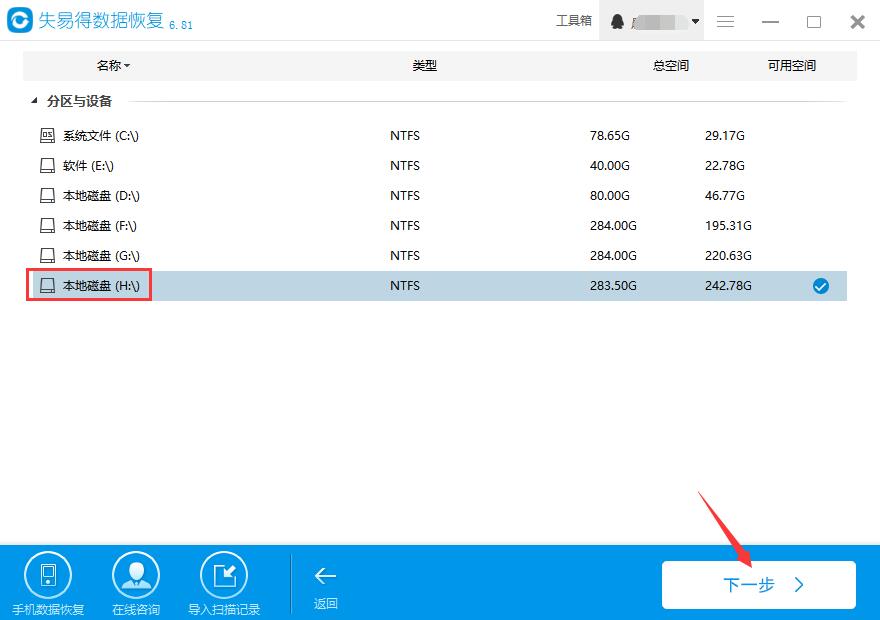
Task: Open 在线咨询 online consultation
Action: 136,584
